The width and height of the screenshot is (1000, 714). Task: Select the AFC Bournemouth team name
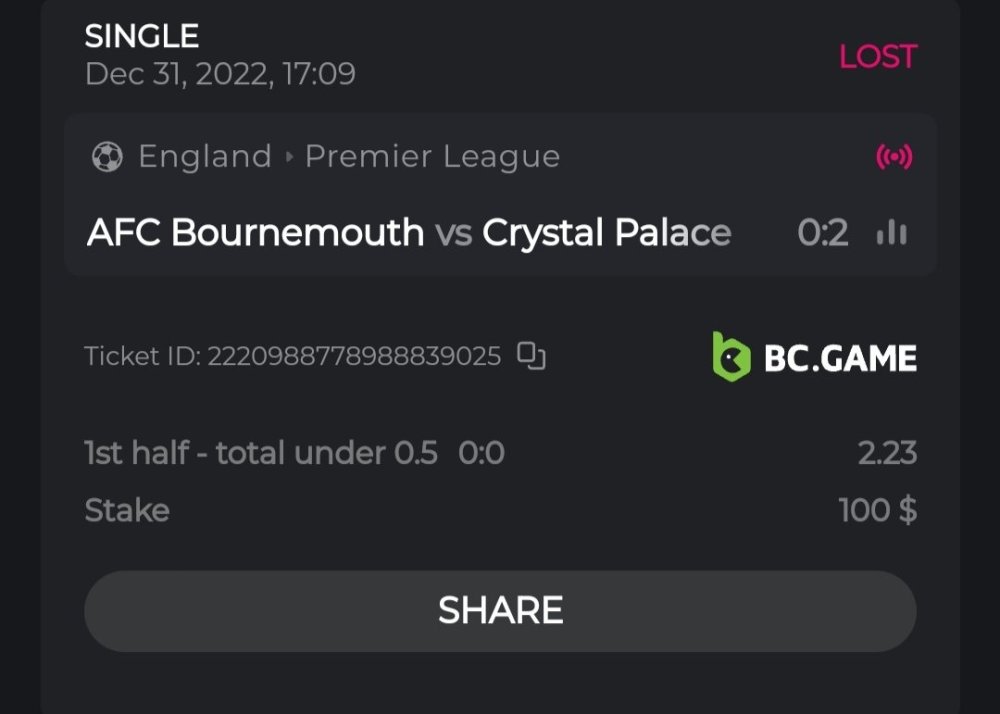click(255, 233)
